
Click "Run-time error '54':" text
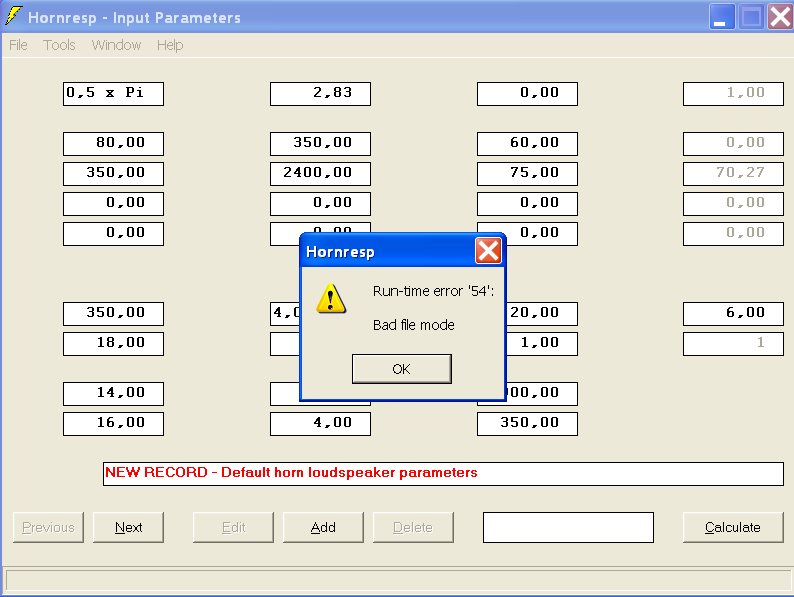433,291
